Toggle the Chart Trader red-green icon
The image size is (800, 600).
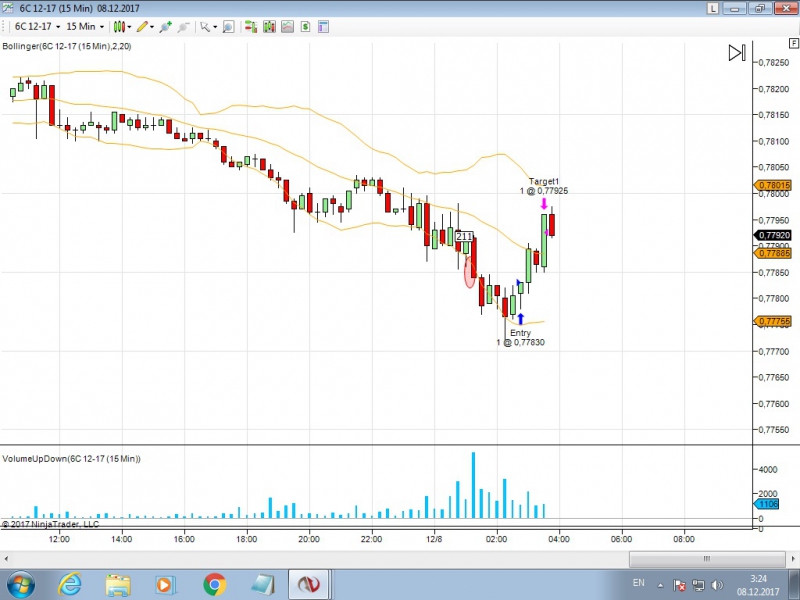coord(251,27)
